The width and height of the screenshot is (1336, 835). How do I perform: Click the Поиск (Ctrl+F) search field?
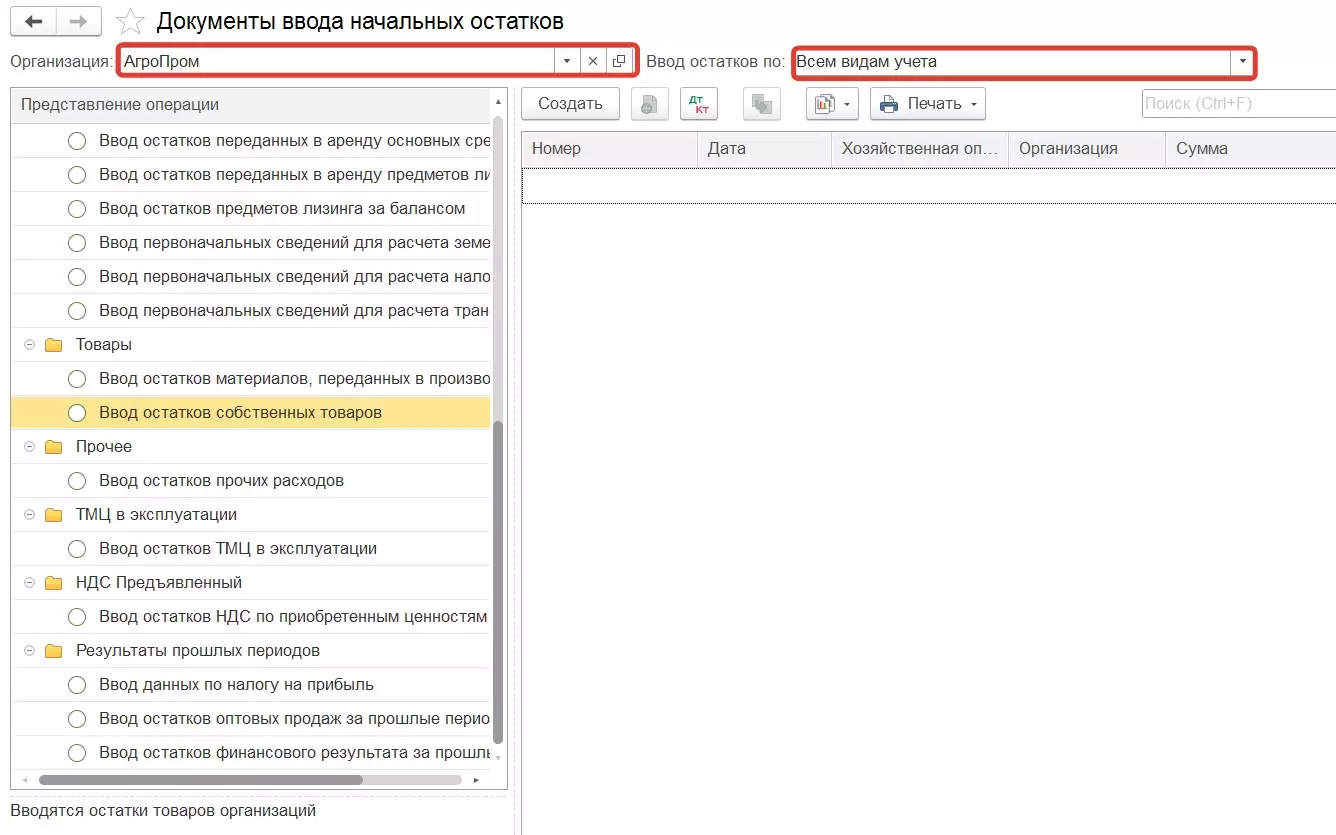point(1239,104)
